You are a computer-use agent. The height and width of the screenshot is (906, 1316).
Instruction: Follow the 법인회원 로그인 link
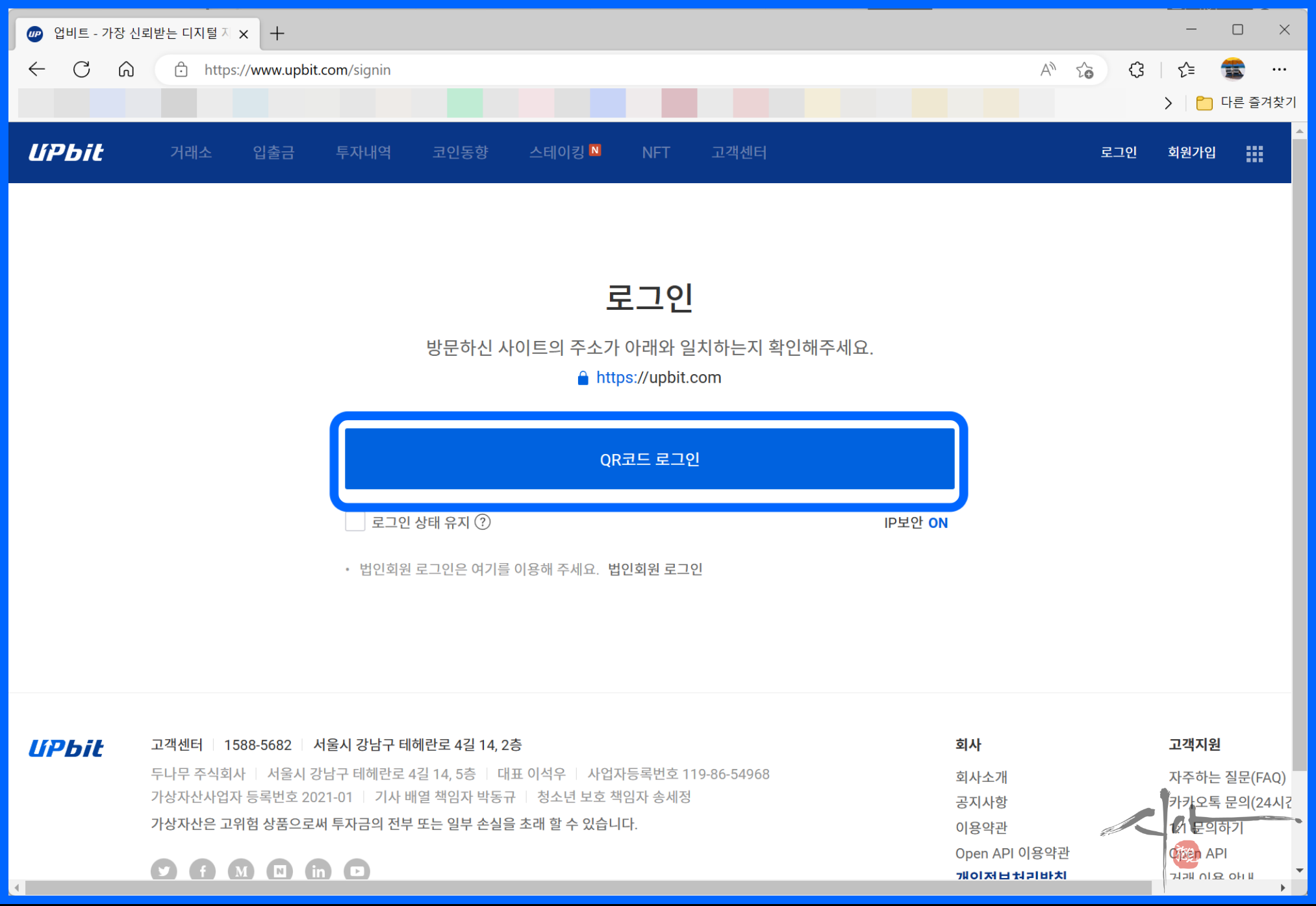click(655, 569)
